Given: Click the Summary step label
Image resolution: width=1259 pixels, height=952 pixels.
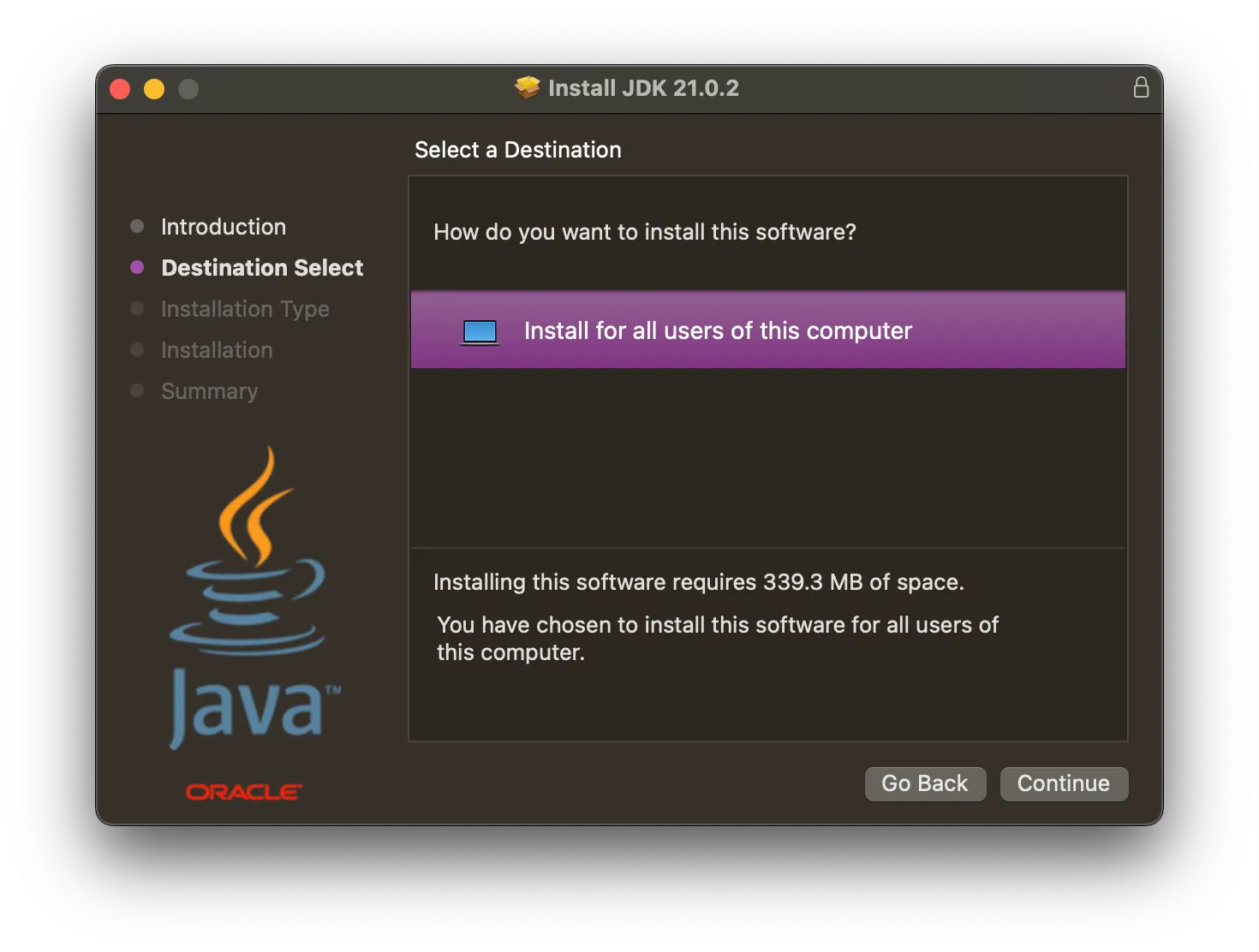Looking at the screenshot, I should pyautogui.click(x=209, y=391).
